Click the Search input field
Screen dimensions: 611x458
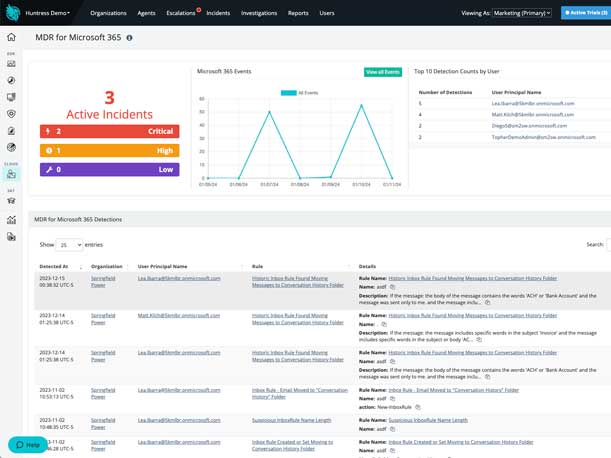[608, 244]
